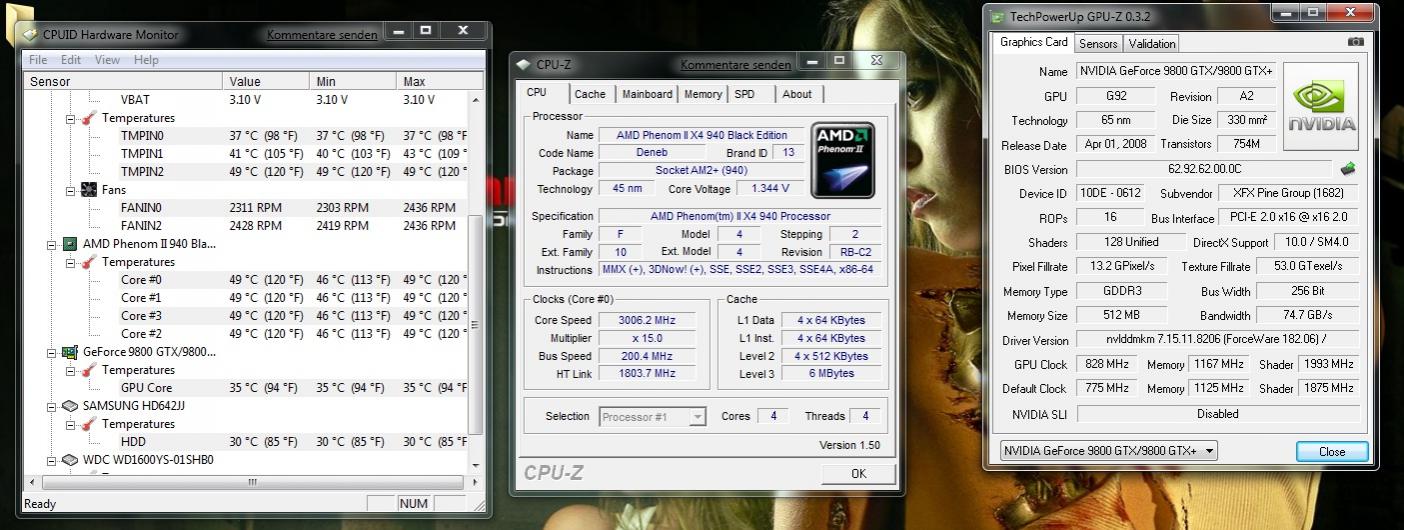Click the GPU Clock value 828 MHz
The width and height of the screenshot is (1404, 530).
(1105, 364)
